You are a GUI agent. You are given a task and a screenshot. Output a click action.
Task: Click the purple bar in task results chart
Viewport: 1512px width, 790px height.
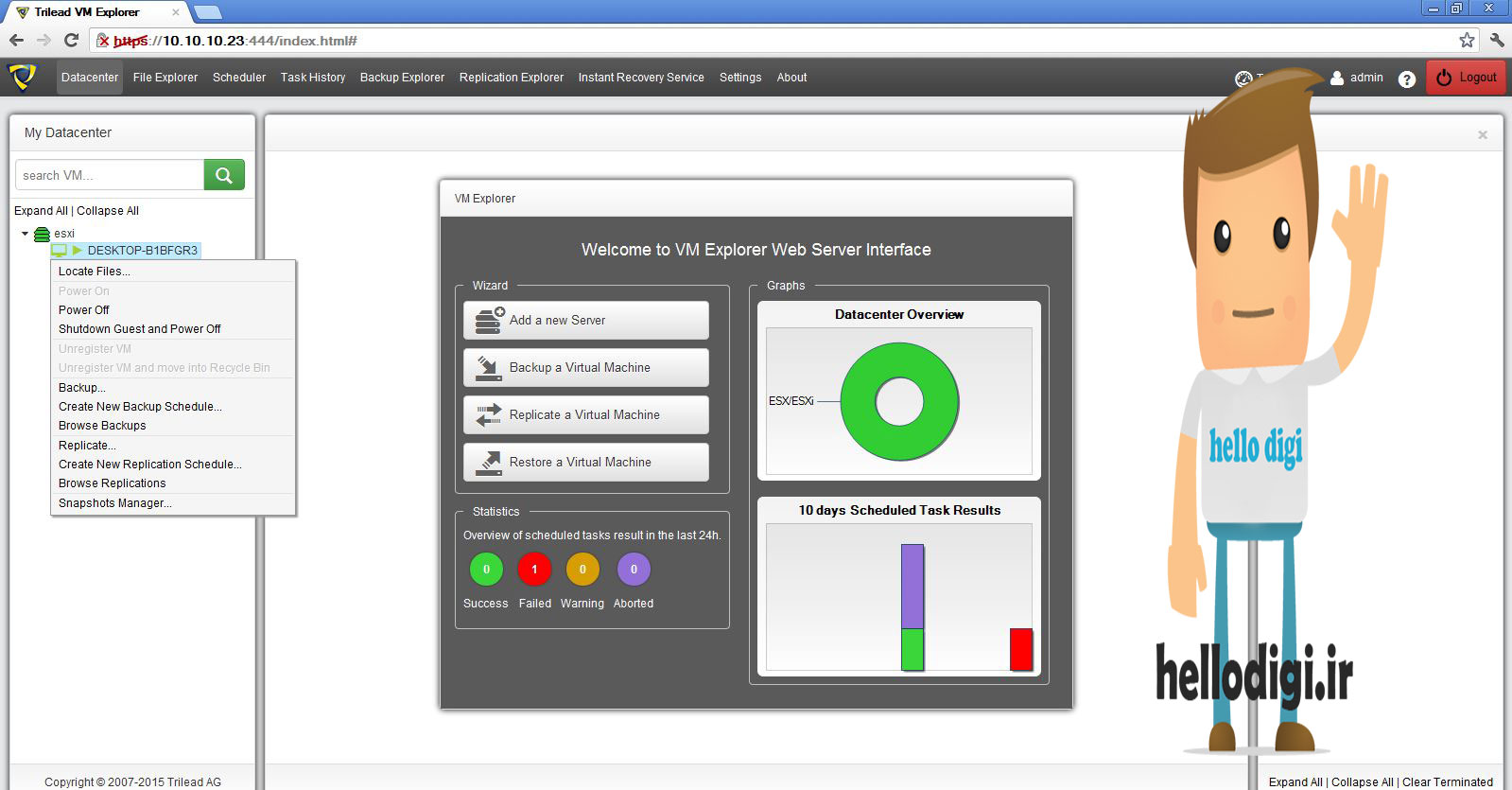[912, 587]
